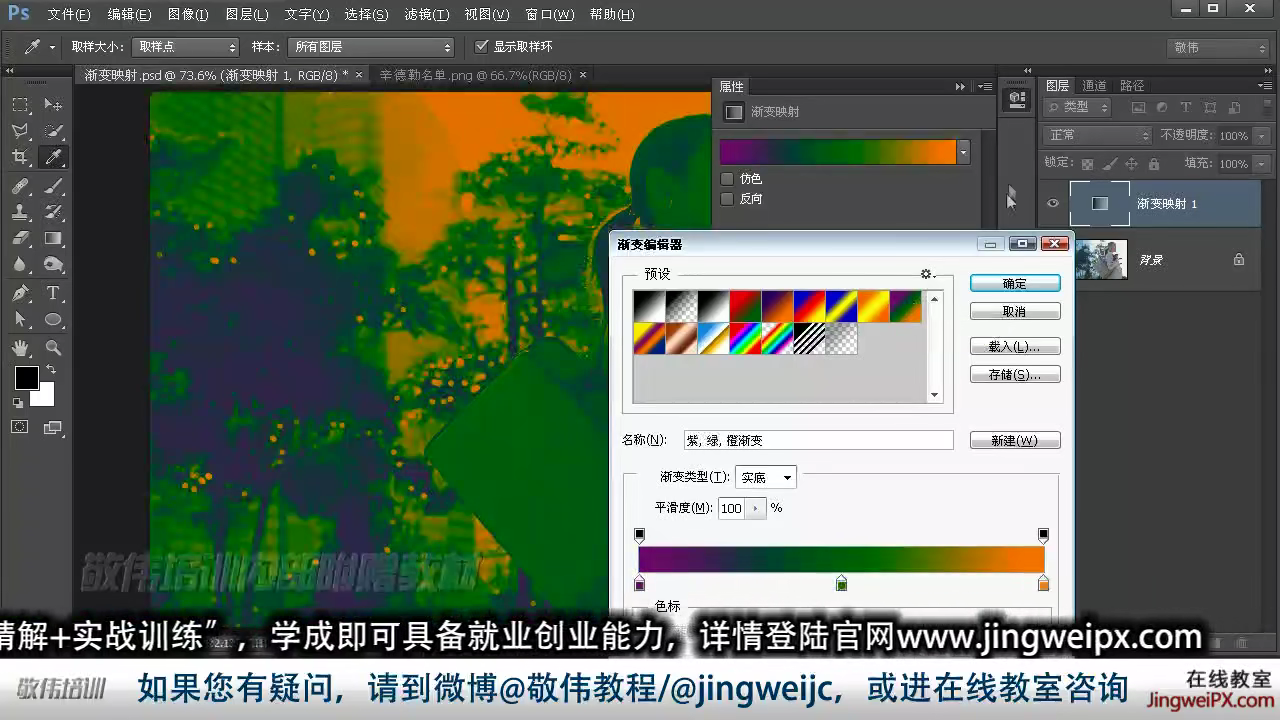The width and height of the screenshot is (1280, 720).
Task: Click 确定 in the gradient editor
Action: coord(1015,284)
